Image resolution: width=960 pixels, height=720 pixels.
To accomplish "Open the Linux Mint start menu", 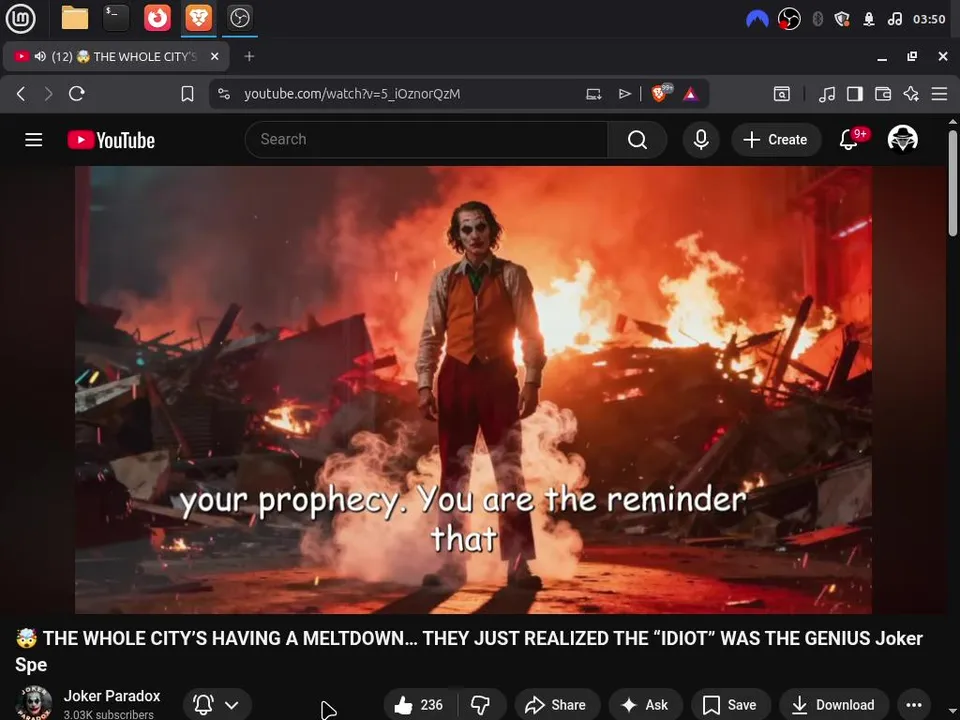I will [x=20, y=18].
